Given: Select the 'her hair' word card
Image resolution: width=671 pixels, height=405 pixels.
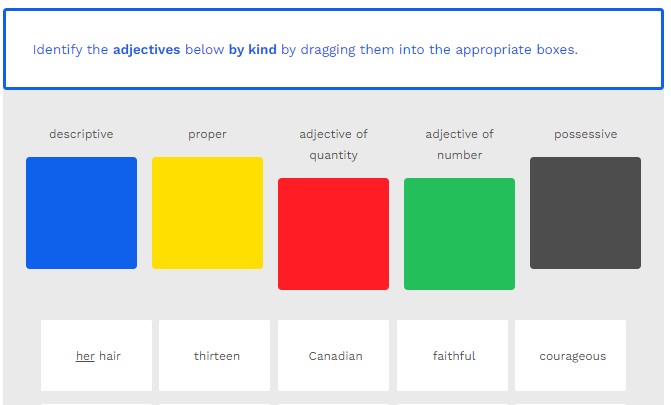Looking at the screenshot, I should (x=97, y=356).
